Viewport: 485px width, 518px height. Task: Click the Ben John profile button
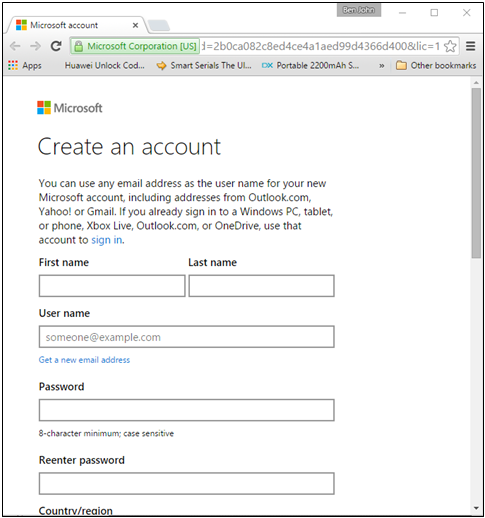[359, 10]
